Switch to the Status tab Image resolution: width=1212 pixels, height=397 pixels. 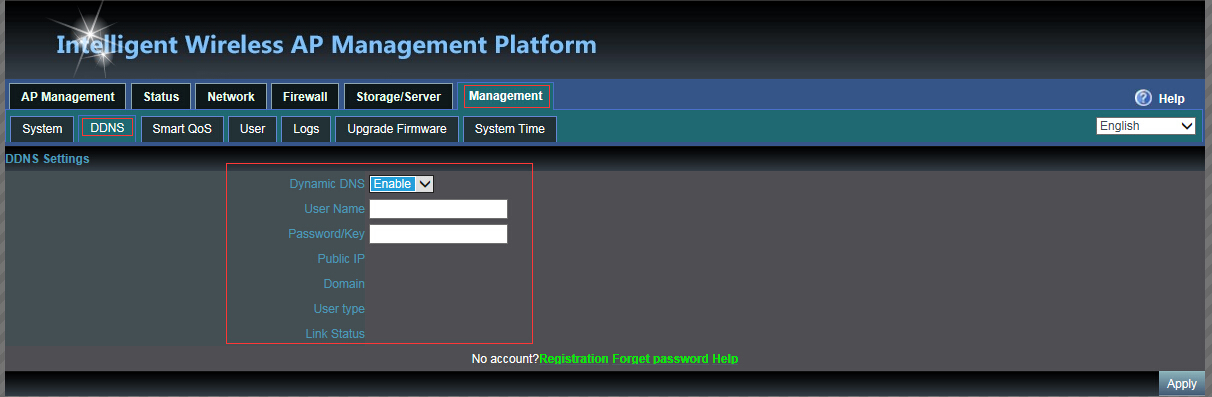pyautogui.click(x=161, y=97)
